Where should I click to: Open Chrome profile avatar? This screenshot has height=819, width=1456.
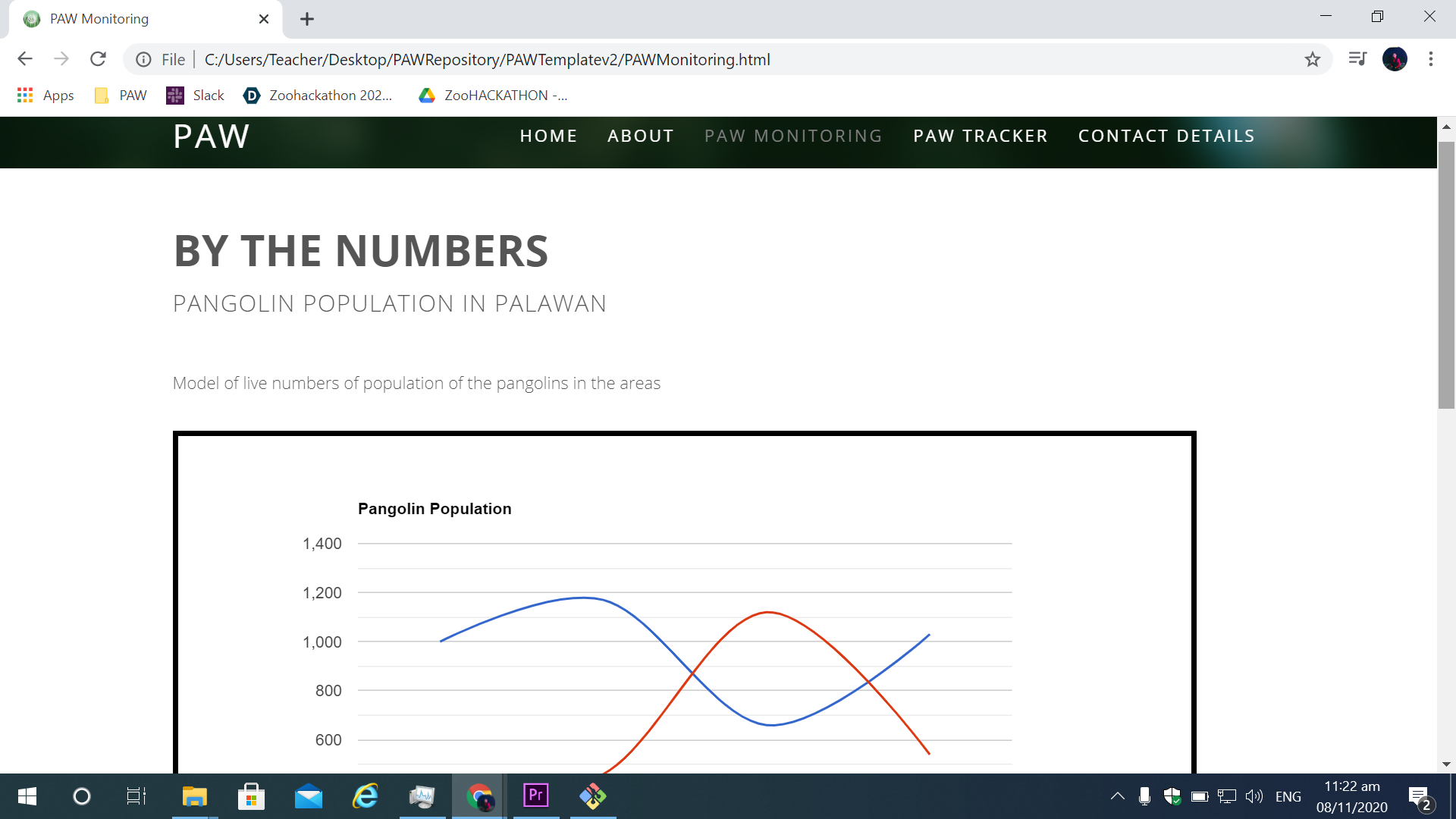pyautogui.click(x=1394, y=59)
